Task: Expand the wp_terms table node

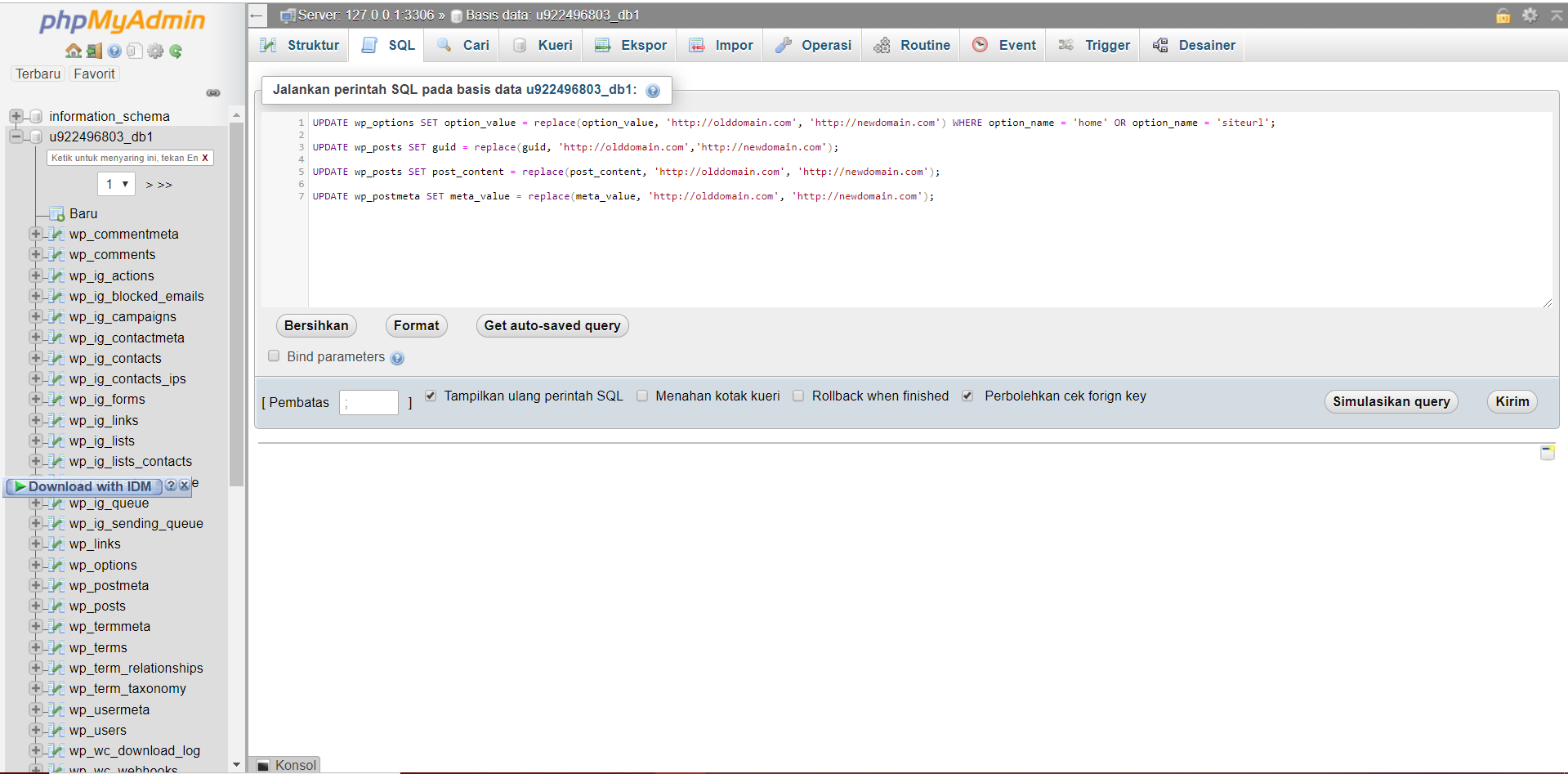Action: pos(35,646)
